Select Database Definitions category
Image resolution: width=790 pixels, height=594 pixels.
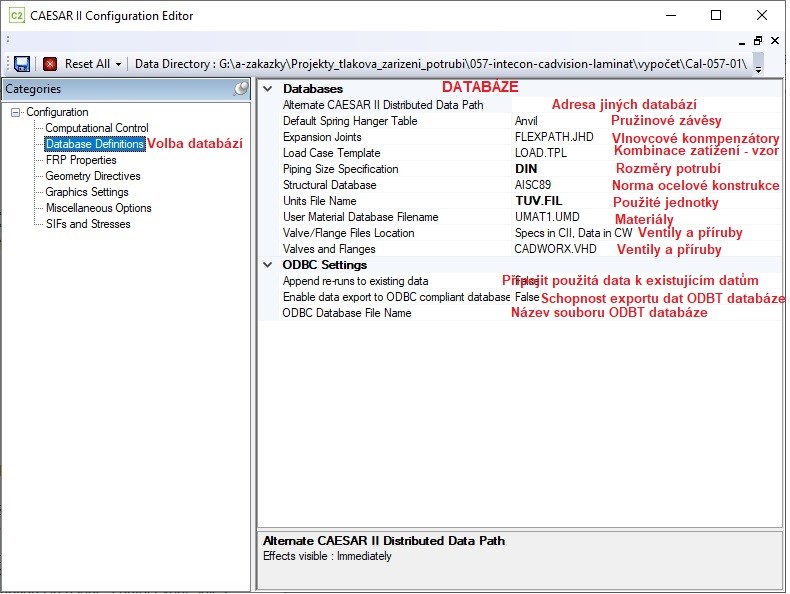95,144
